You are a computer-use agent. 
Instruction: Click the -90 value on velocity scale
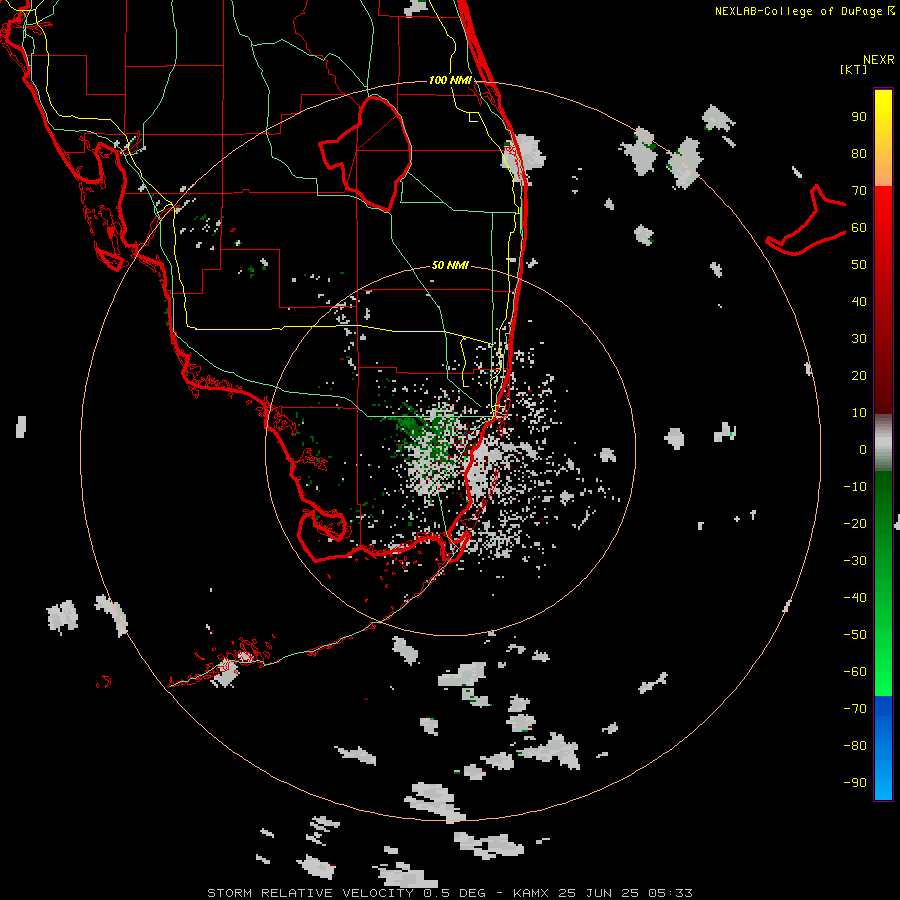(855, 783)
